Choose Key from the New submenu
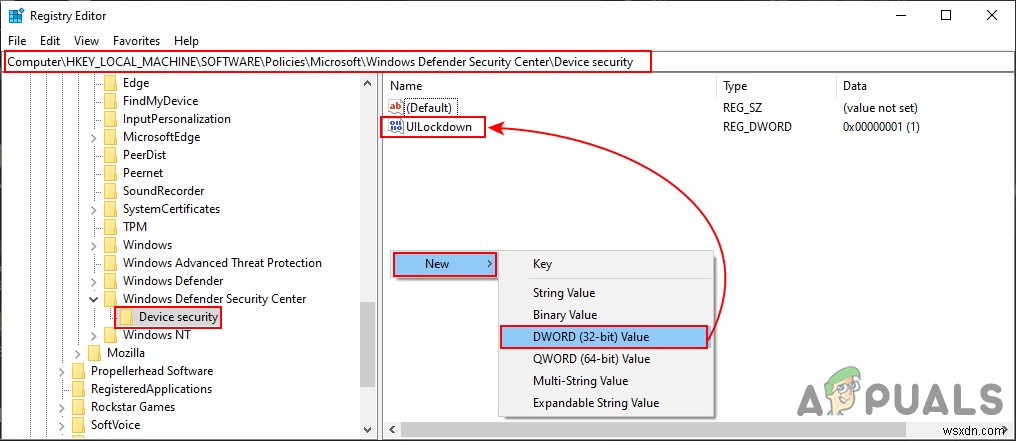Viewport: 1016px width, 441px height. 542,264
